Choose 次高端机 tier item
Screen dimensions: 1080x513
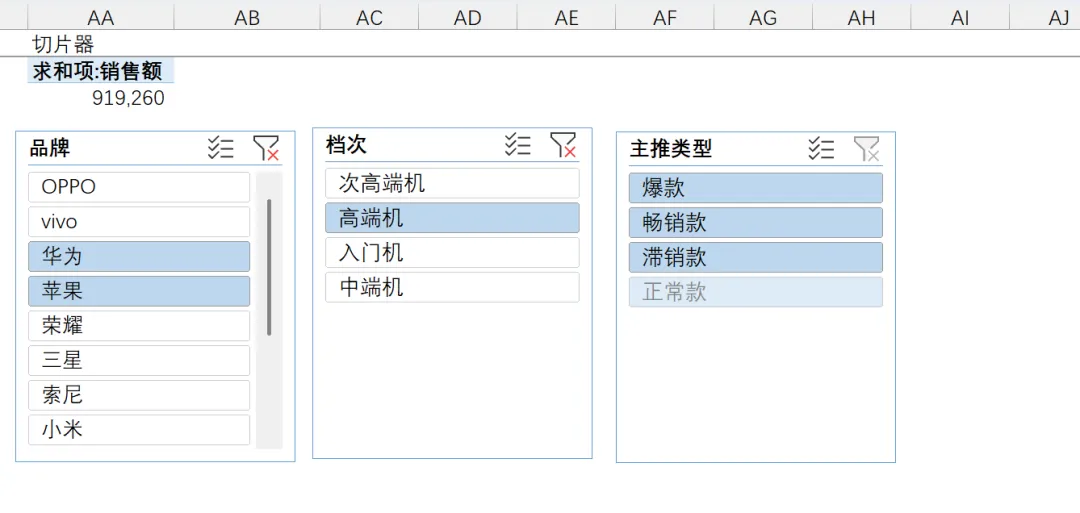[x=452, y=183]
